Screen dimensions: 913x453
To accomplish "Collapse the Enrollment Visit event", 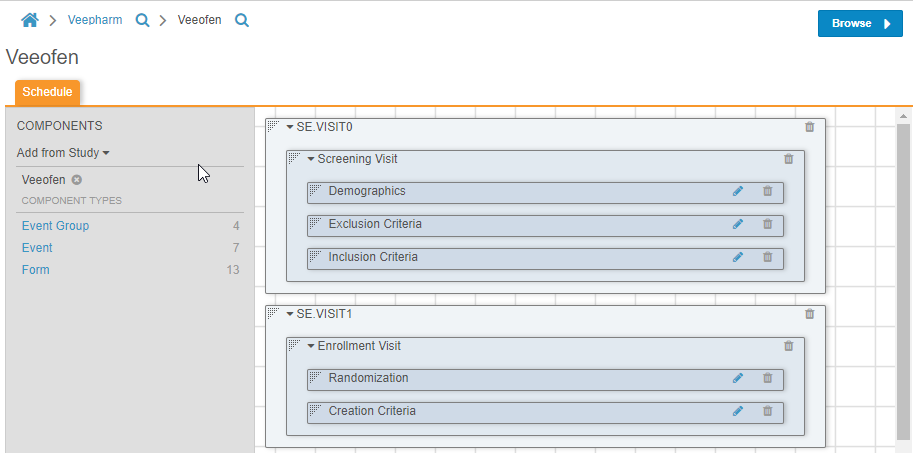I will click(311, 346).
